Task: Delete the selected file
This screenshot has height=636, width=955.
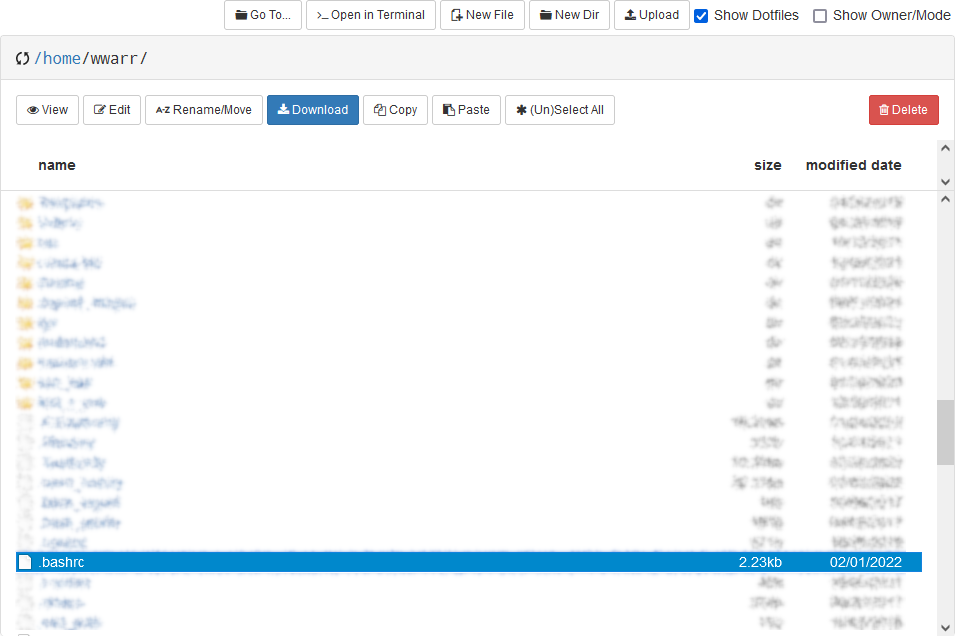Action: click(904, 110)
